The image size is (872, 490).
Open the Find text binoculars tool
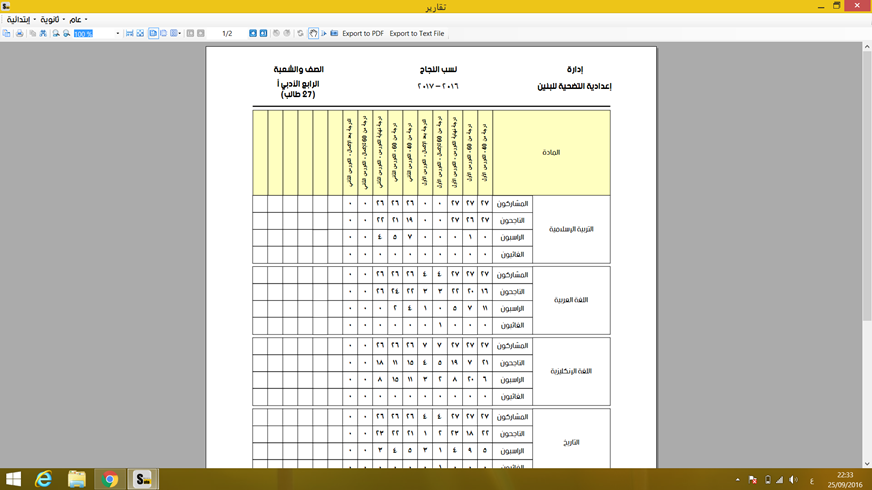(43, 34)
